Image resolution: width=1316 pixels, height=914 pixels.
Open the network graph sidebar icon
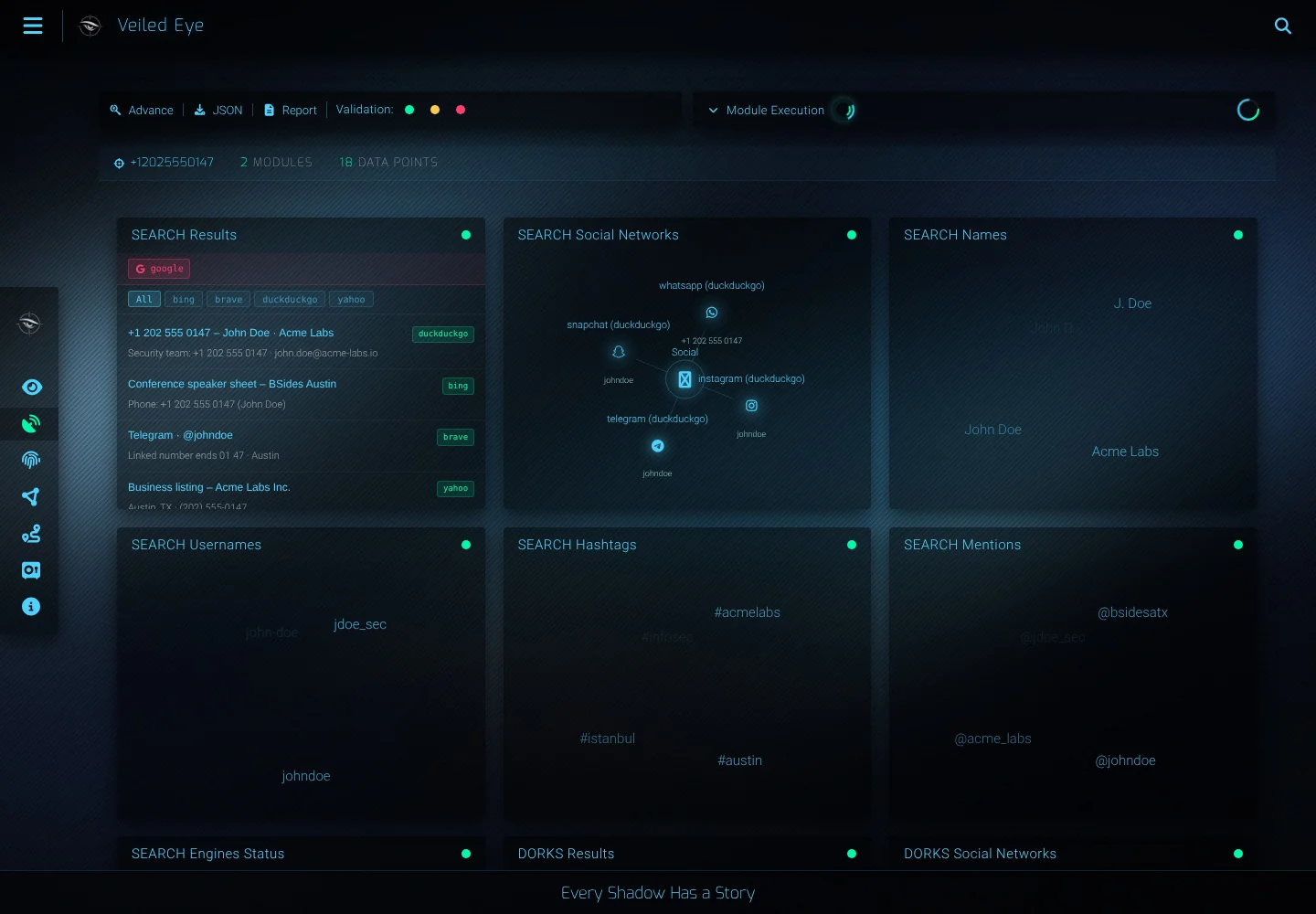pos(31,496)
